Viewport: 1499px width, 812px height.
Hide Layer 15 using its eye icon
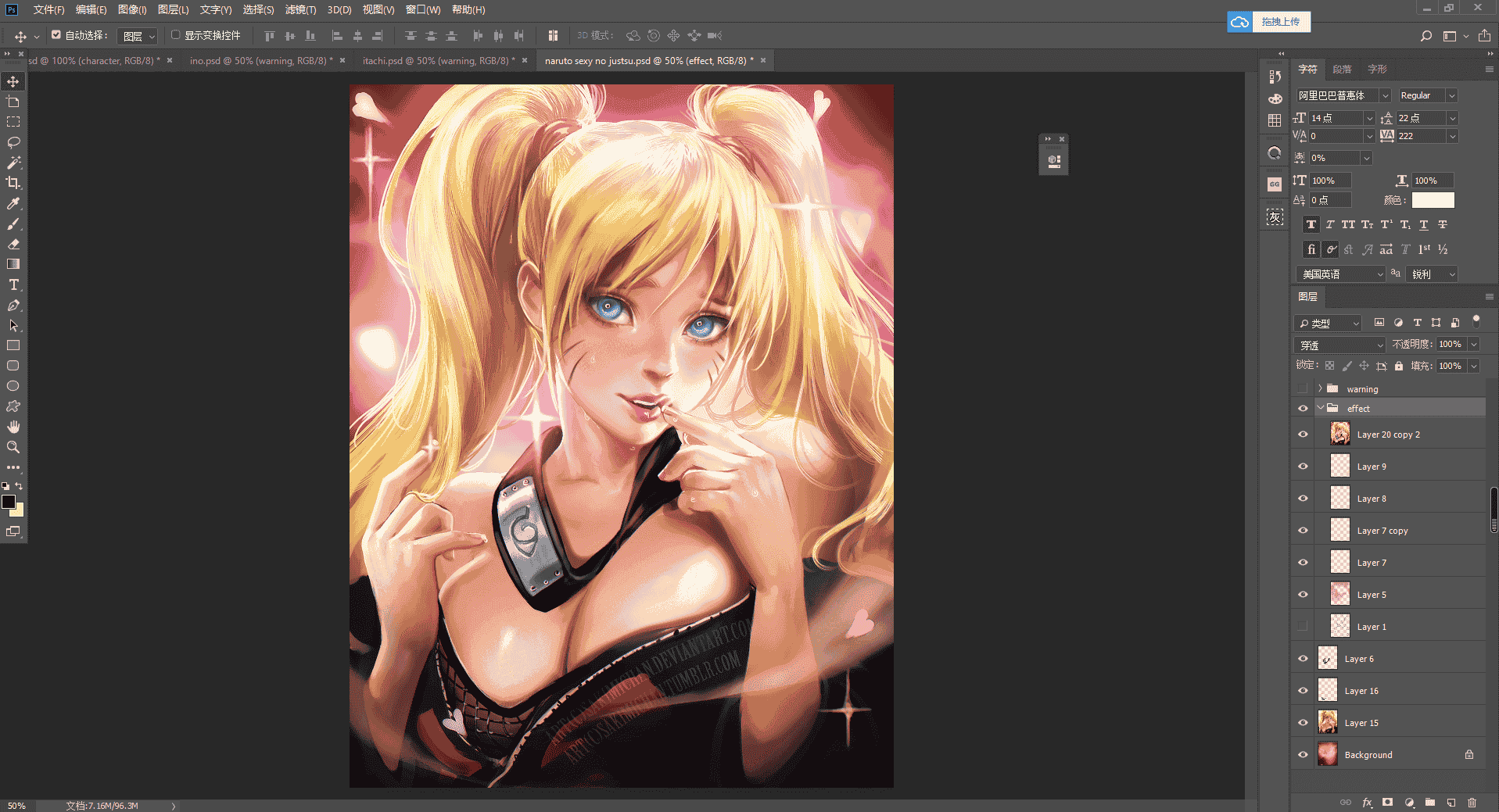(x=1303, y=723)
